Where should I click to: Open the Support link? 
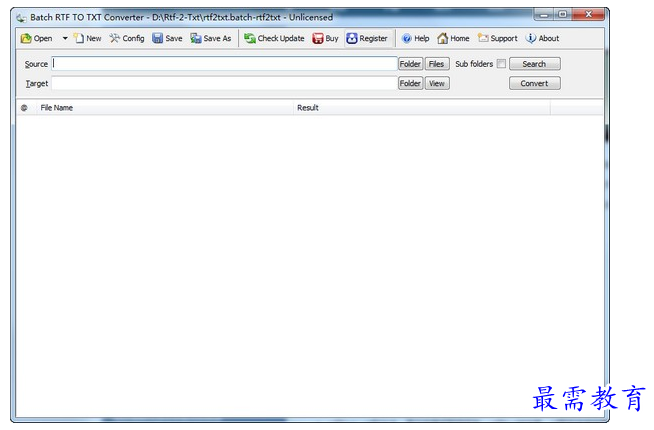(x=498, y=38)
